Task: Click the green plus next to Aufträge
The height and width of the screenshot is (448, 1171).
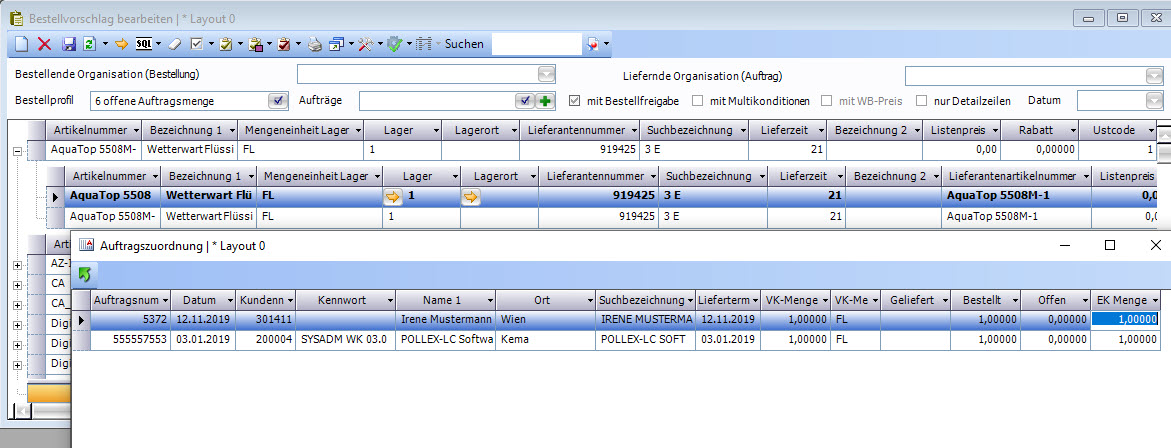Action: pyautogui.click(x=545, y=100)
